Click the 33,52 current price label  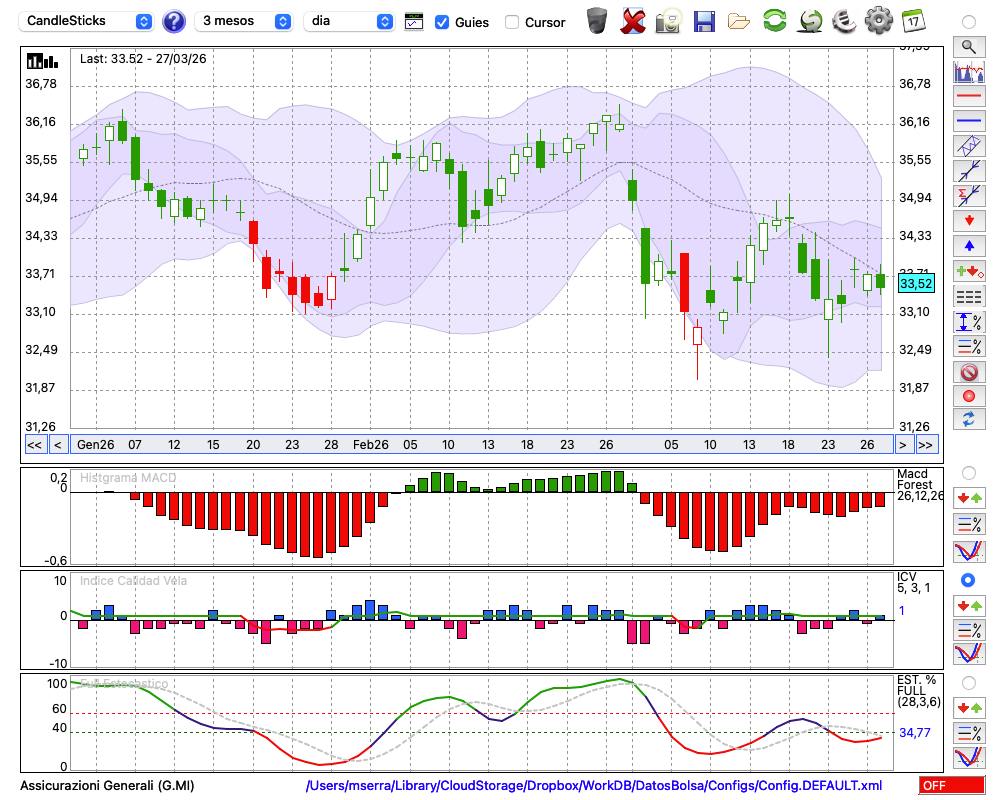tap(916, 283)
